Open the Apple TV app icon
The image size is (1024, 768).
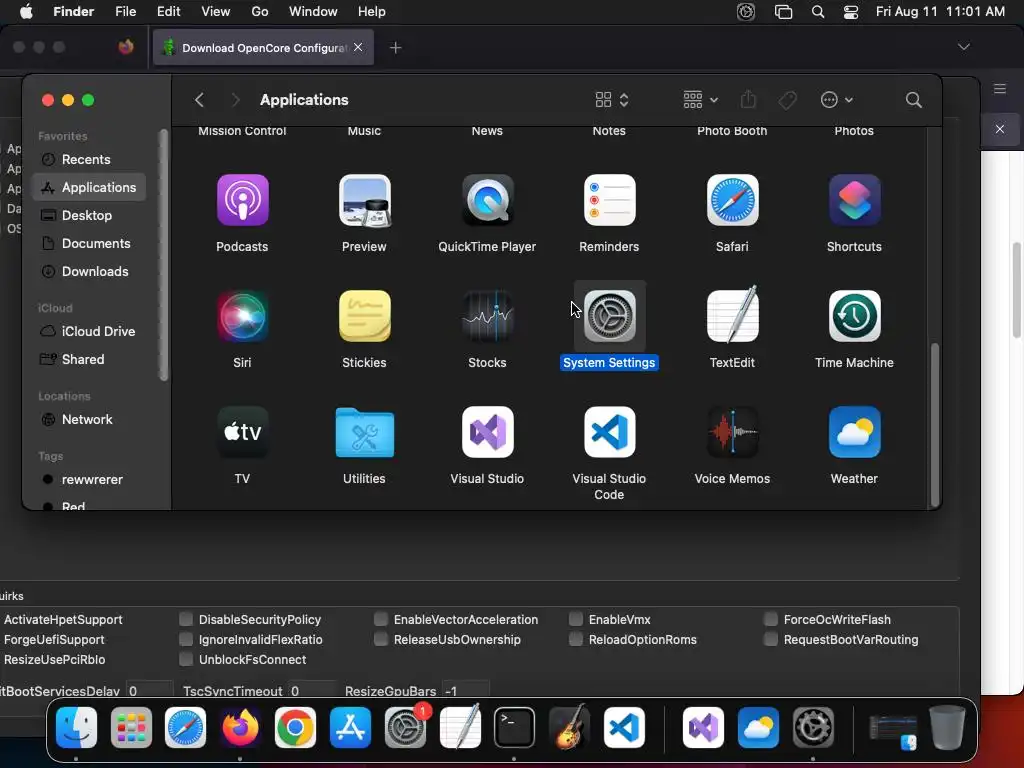[242, 432]
